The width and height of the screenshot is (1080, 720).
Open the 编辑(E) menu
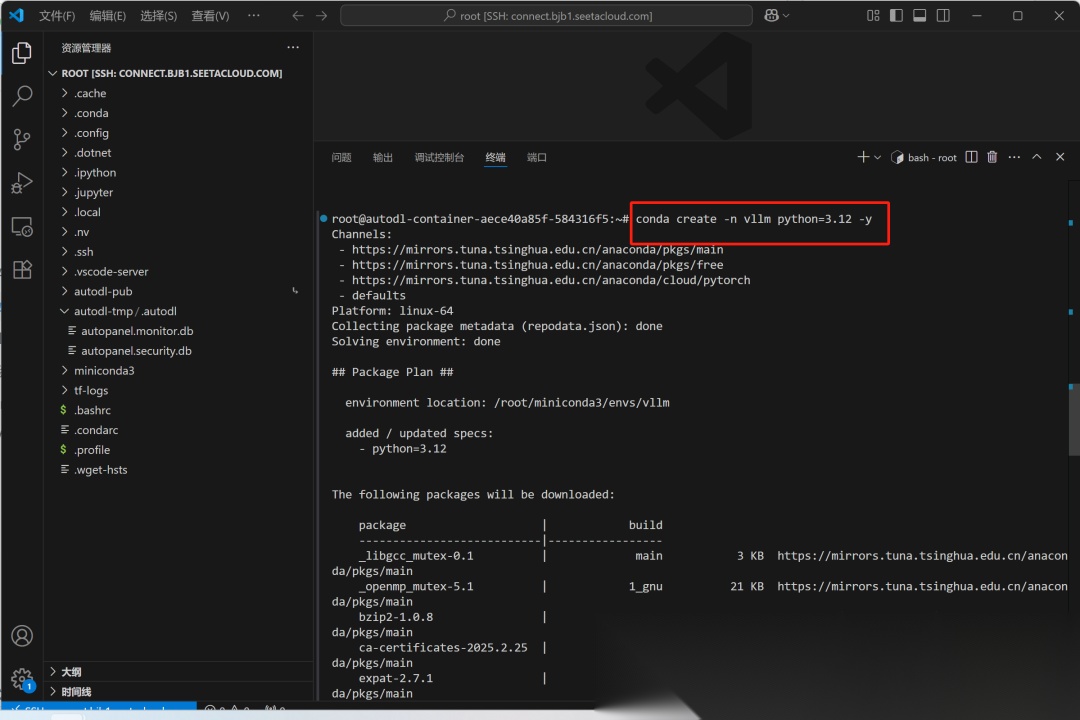pyautogui.click(x=107, y=15)
